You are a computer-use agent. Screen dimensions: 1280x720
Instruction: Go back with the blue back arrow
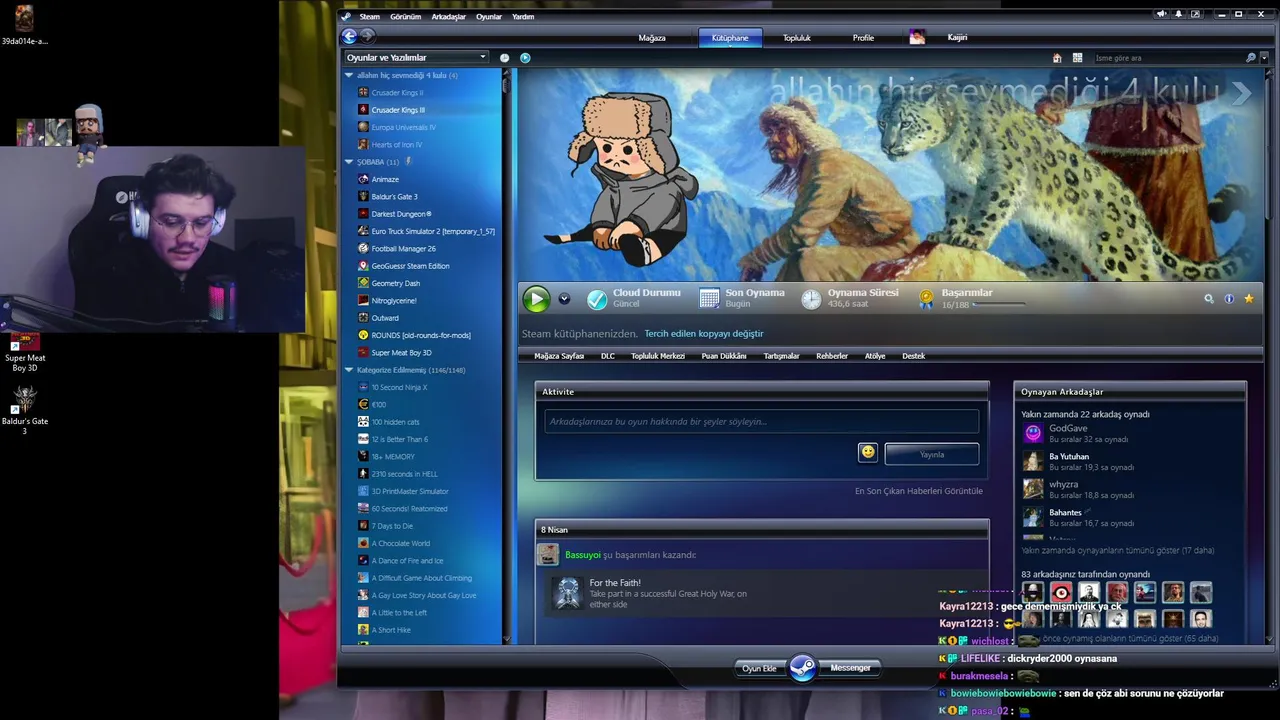point(349,36)
